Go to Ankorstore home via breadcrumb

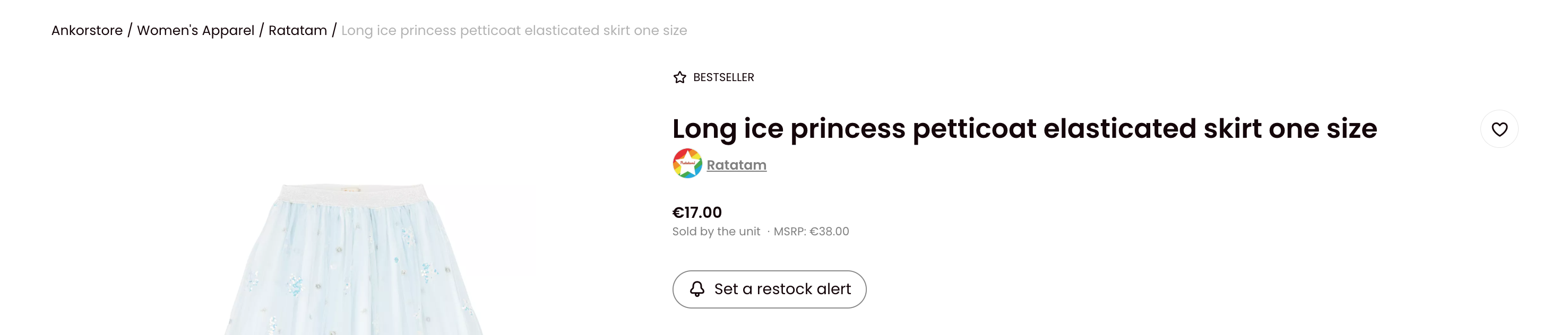point(87,30)
